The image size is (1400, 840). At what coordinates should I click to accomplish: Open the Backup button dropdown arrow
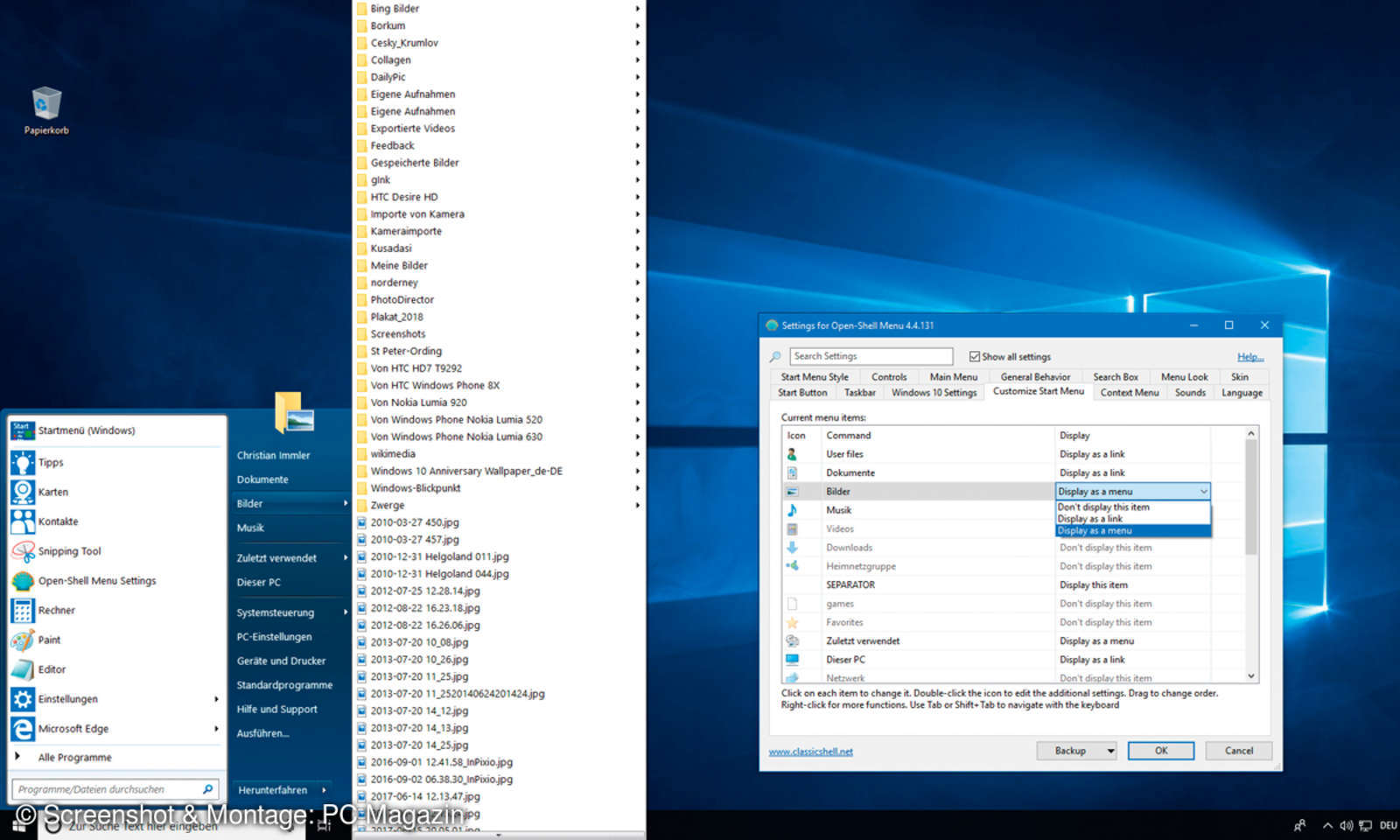click(x=1109, y=751)
